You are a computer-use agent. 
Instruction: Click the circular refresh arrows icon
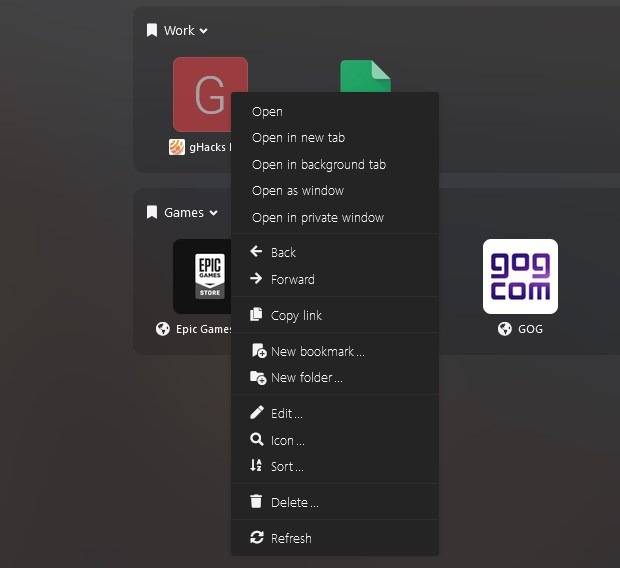coord(257,537)
